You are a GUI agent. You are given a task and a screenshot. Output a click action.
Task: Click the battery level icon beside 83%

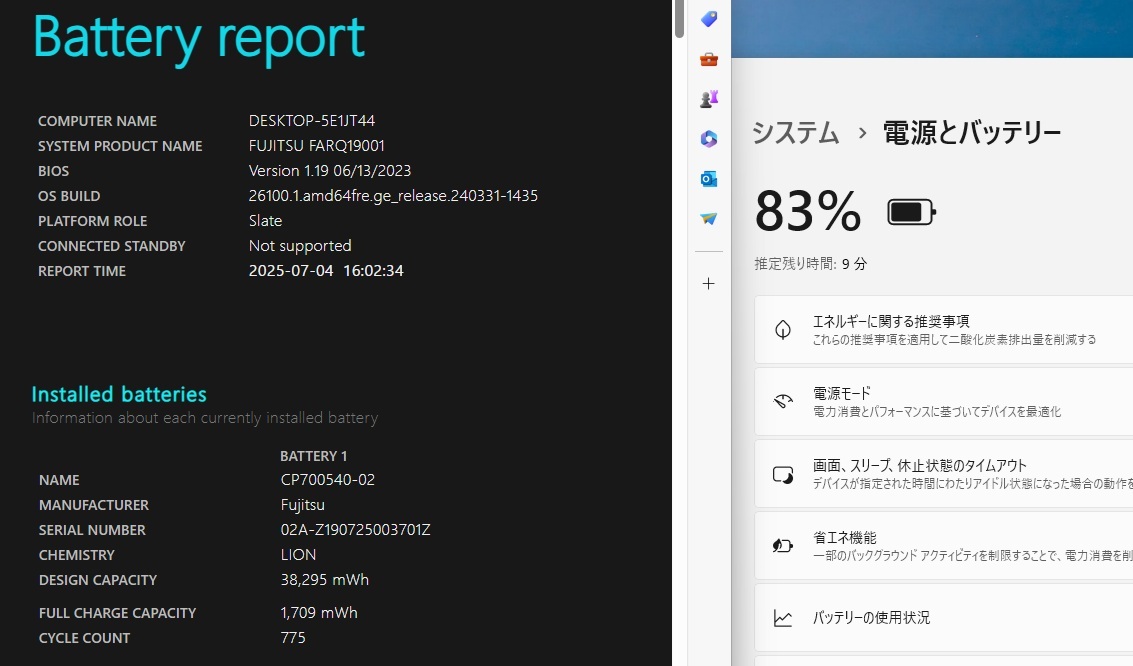[911, 212]
